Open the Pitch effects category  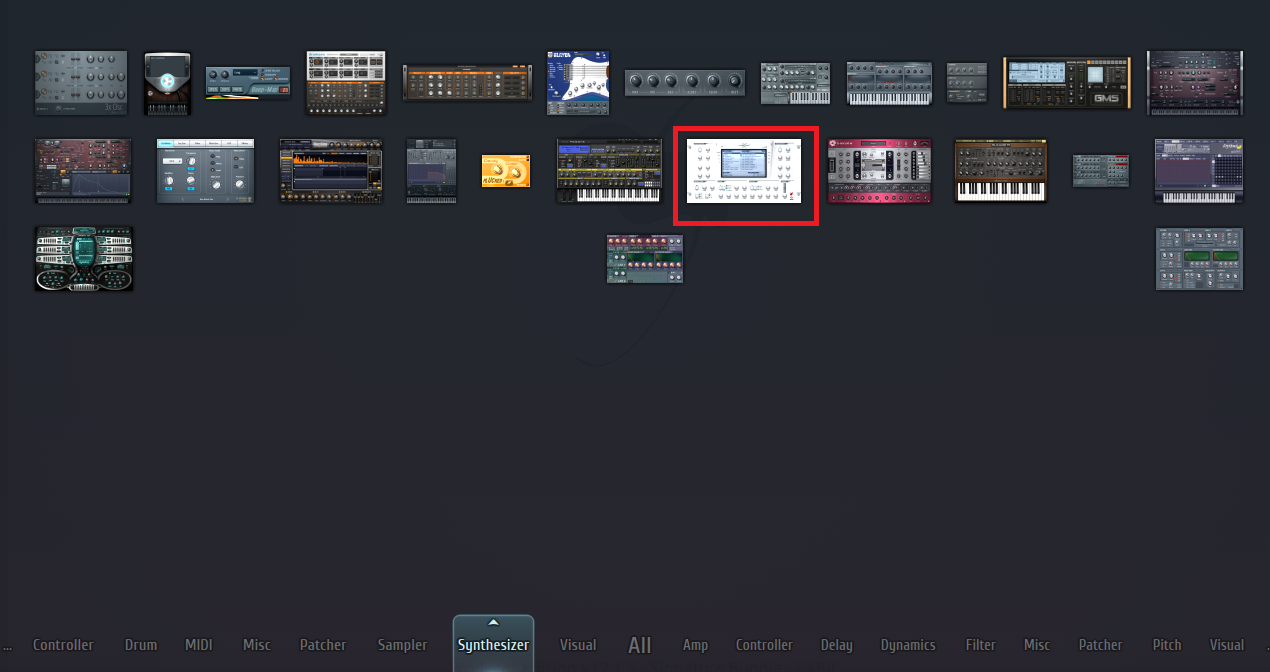[x=1166, y=645]
